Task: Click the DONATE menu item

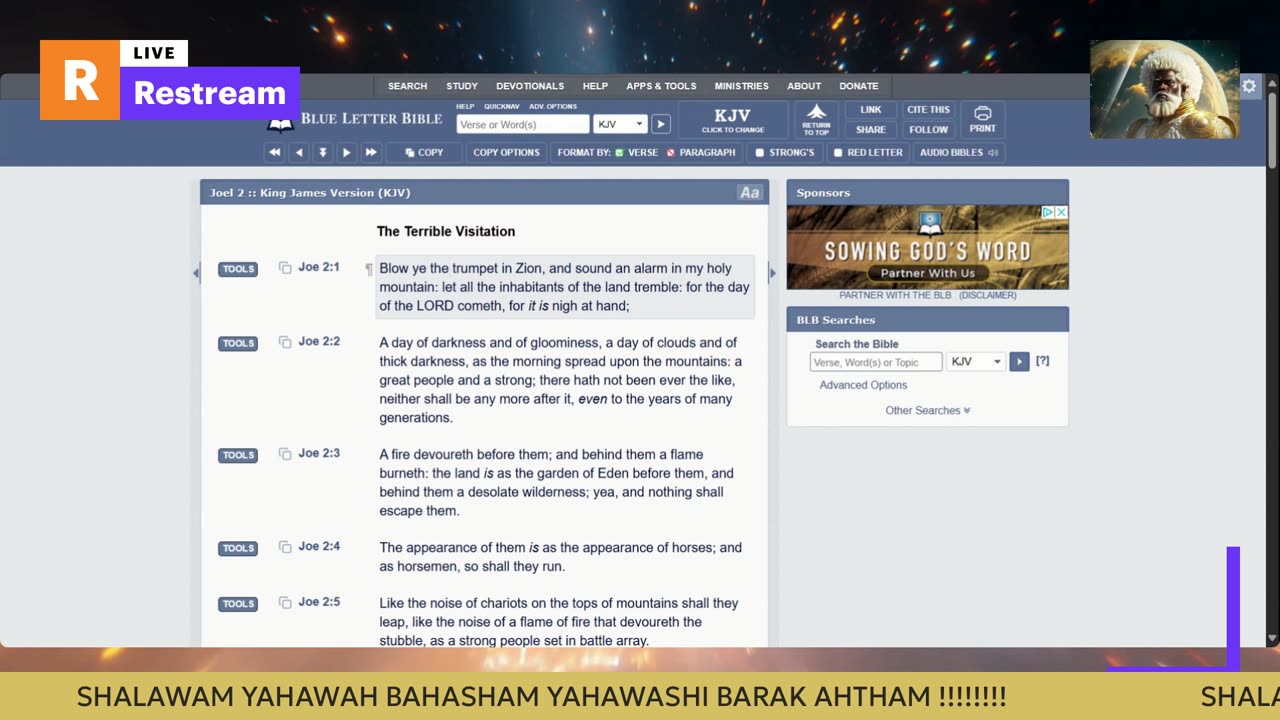Action: [859, 86]
